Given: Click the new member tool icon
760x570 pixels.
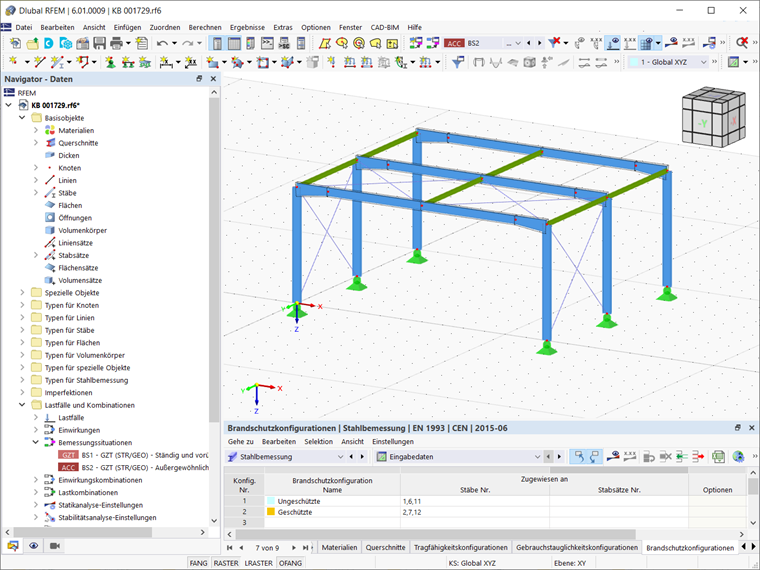Looking at the screenshot, I should (x=57, y=62).
